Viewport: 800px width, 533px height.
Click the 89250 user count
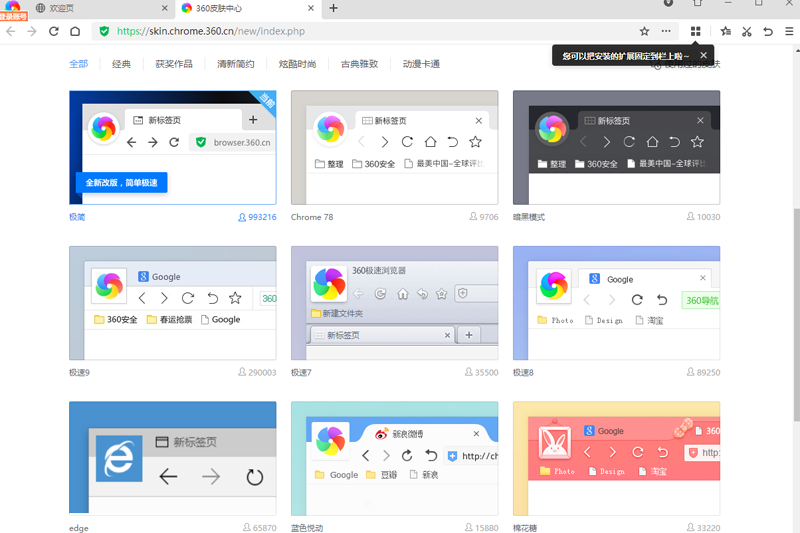(x=703, y=372)
